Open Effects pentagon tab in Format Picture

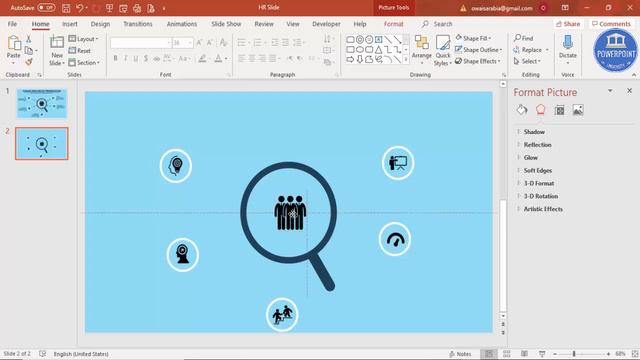[540, 110]
